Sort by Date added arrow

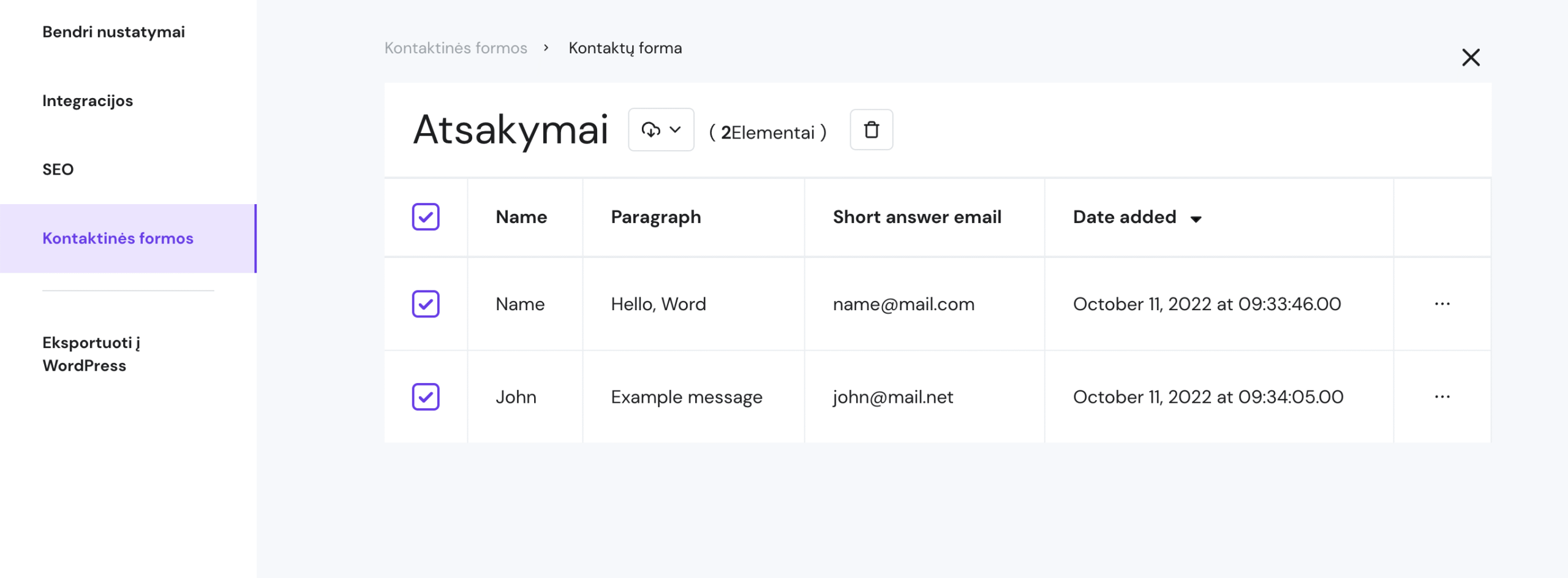click(1196, 219)
